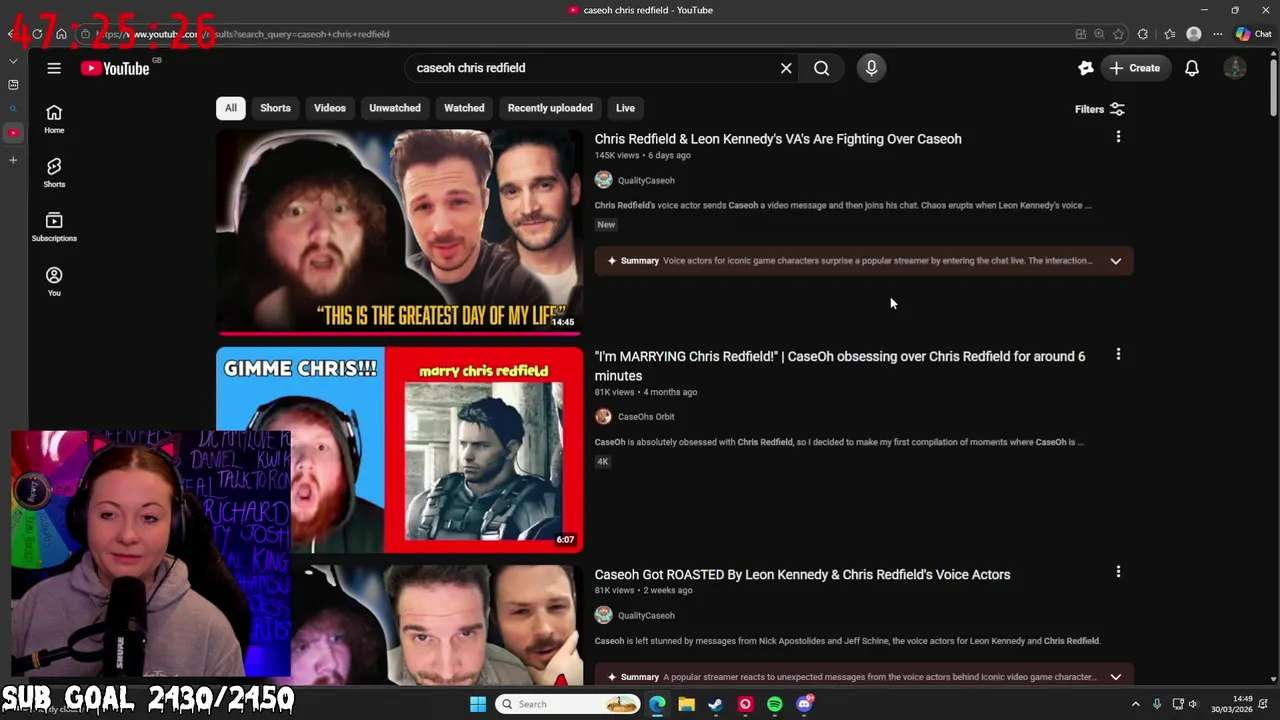The width and height of the screenshot is (1280, 720).
Task: Expand the first video's Summary chevron
Action: [1115, 261]
